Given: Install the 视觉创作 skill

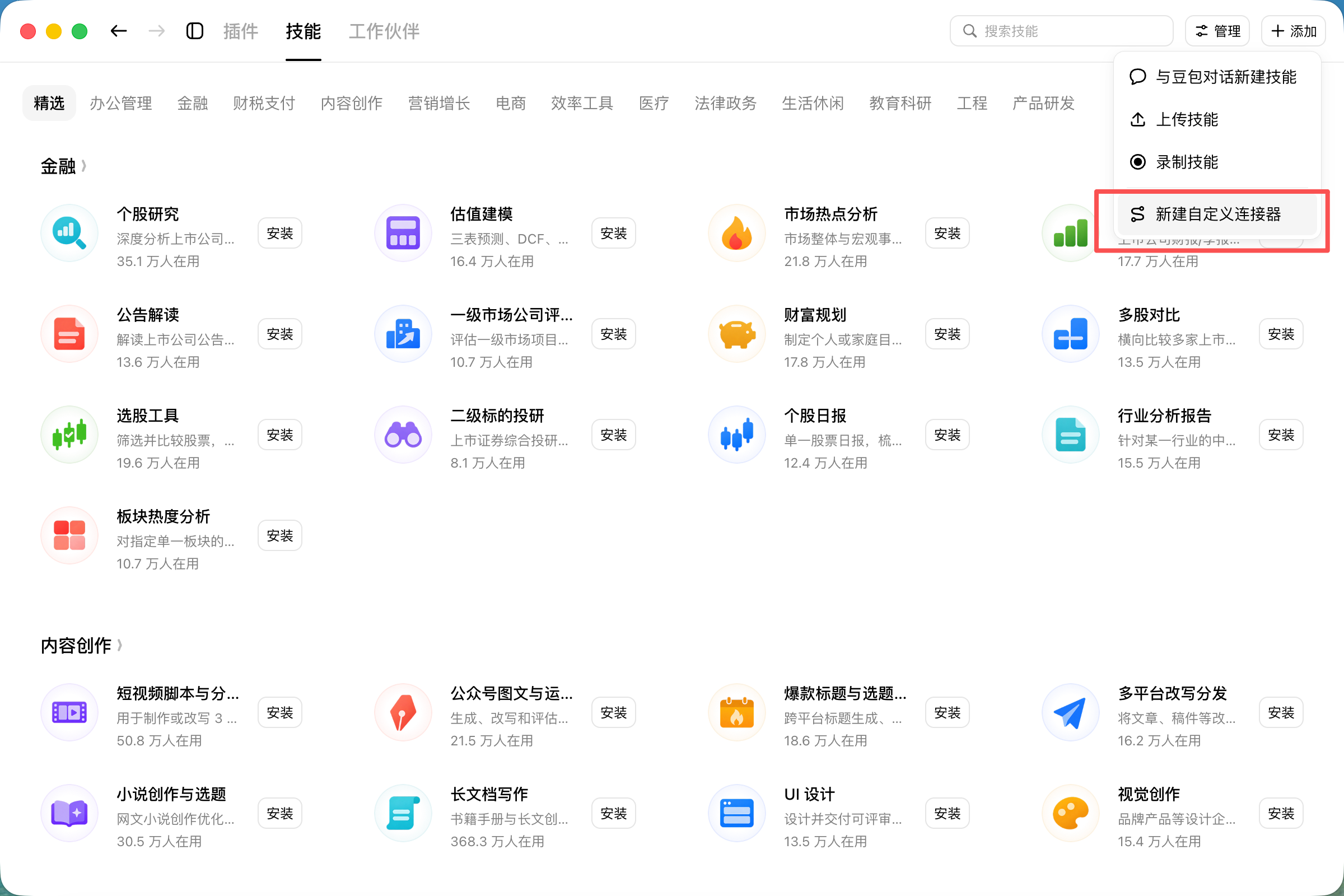Looking at the screenshot, I should pyautogui.click(x=1281, y=813).
